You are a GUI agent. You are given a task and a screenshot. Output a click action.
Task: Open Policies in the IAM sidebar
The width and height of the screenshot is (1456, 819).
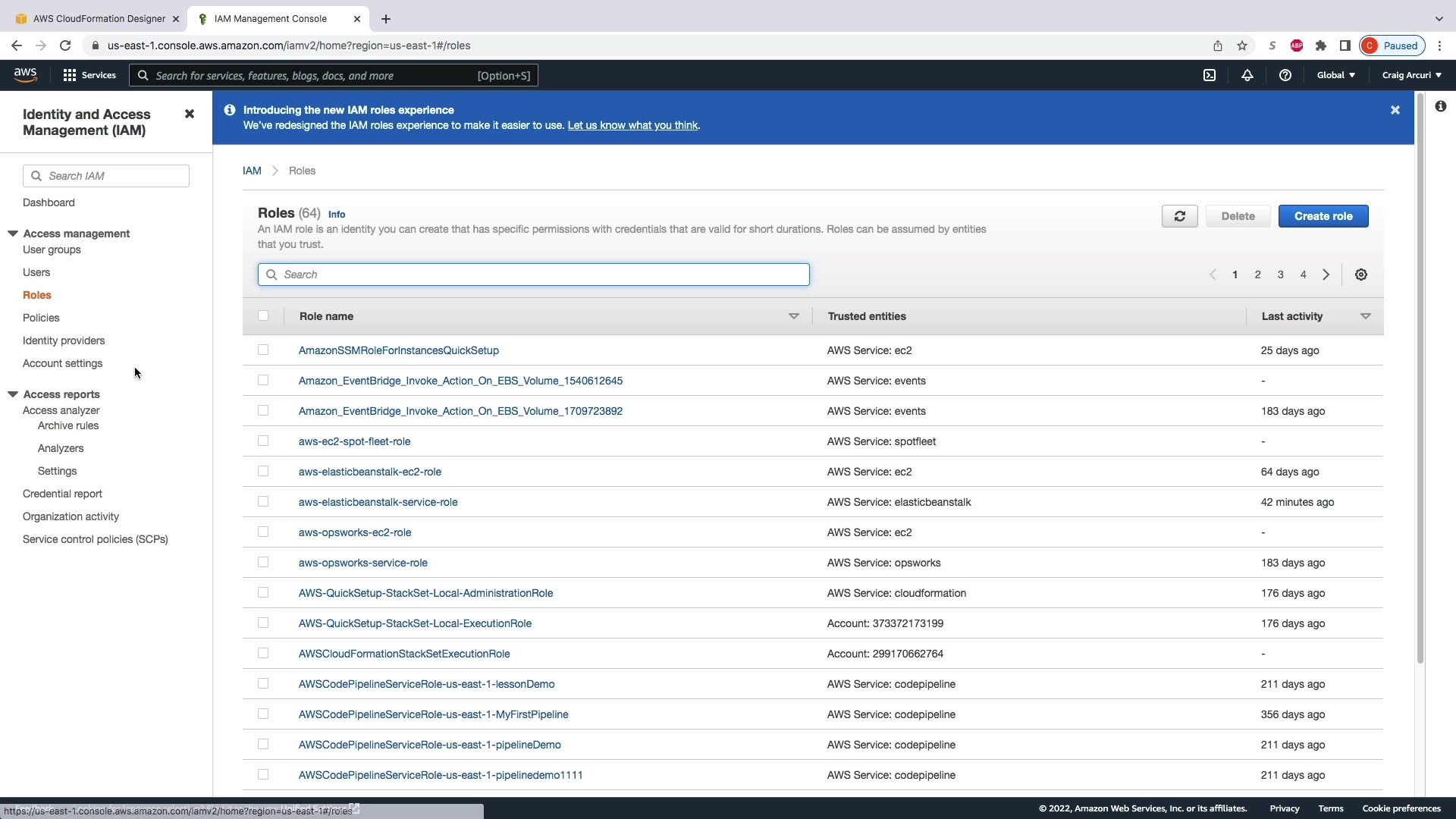point(41,318)
